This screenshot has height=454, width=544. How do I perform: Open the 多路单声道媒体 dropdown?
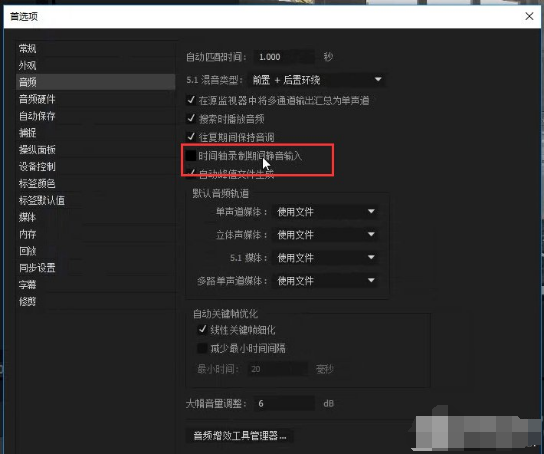326,281
